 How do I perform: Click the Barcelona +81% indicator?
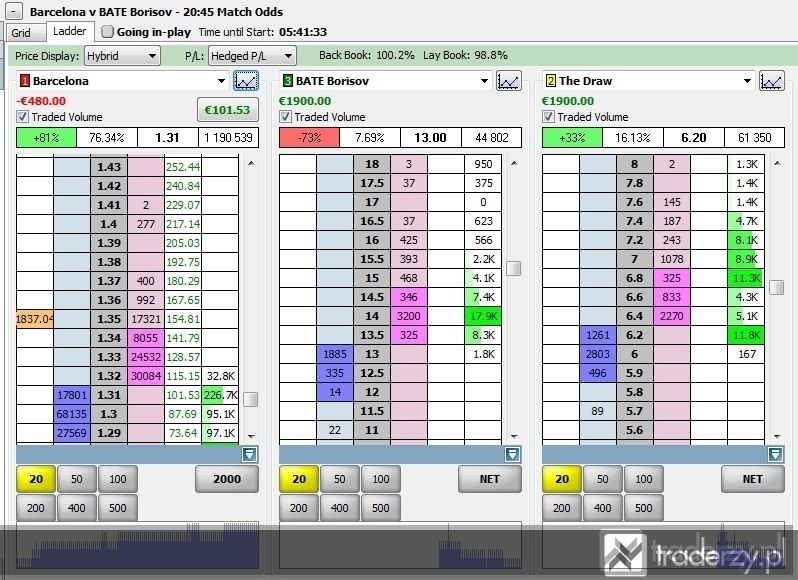point(46,138)
